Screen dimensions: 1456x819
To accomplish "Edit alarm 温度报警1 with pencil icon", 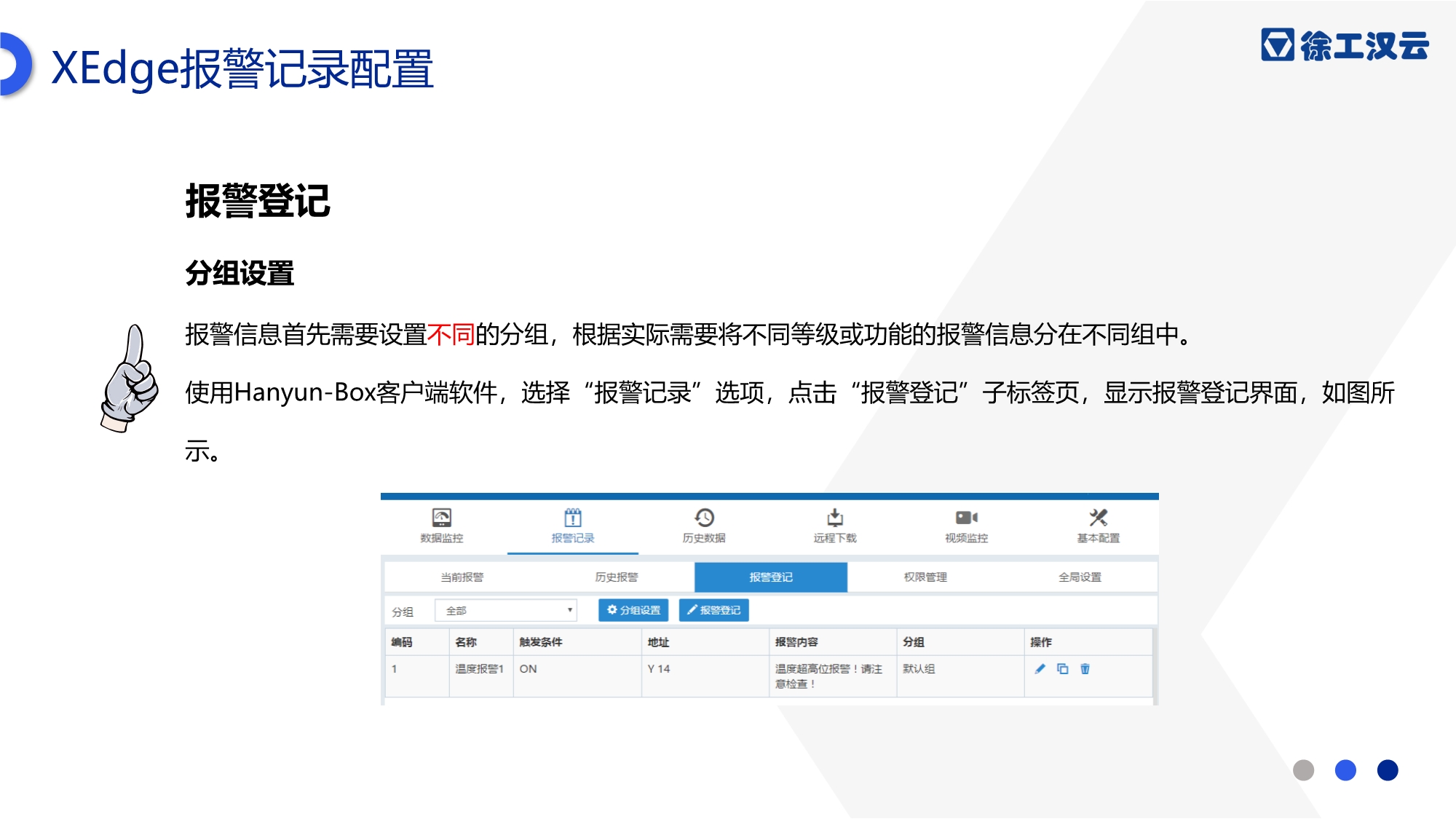I will [x=1040, y=668].
